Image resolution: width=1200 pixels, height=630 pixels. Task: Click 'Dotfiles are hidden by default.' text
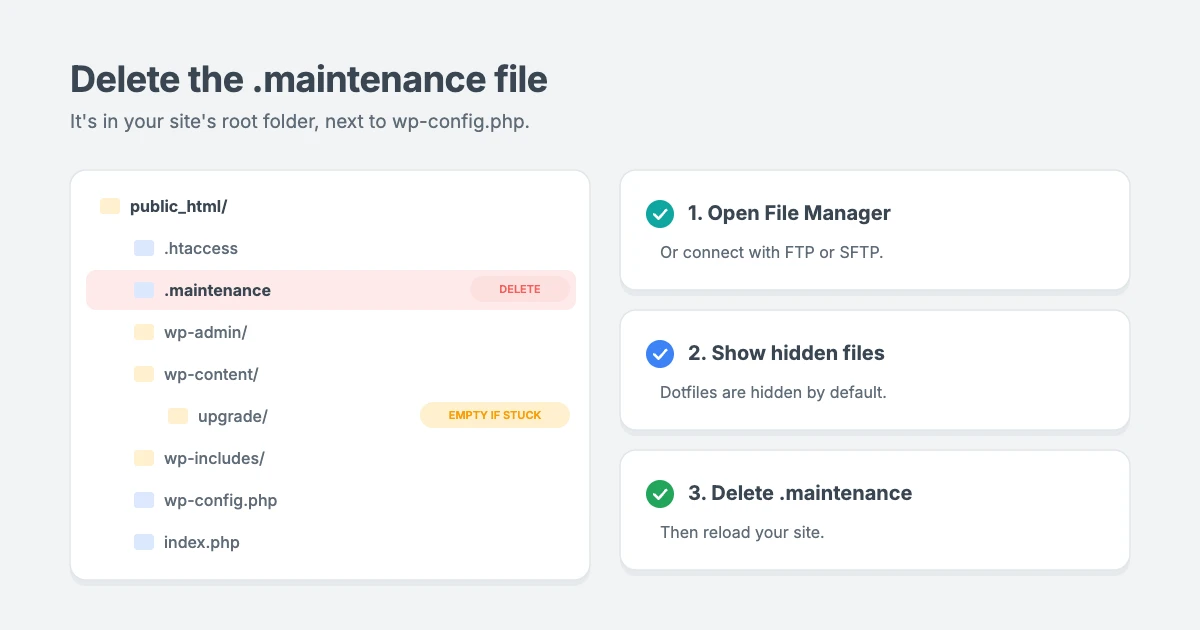pyautogui.click(x=773, y=392)
